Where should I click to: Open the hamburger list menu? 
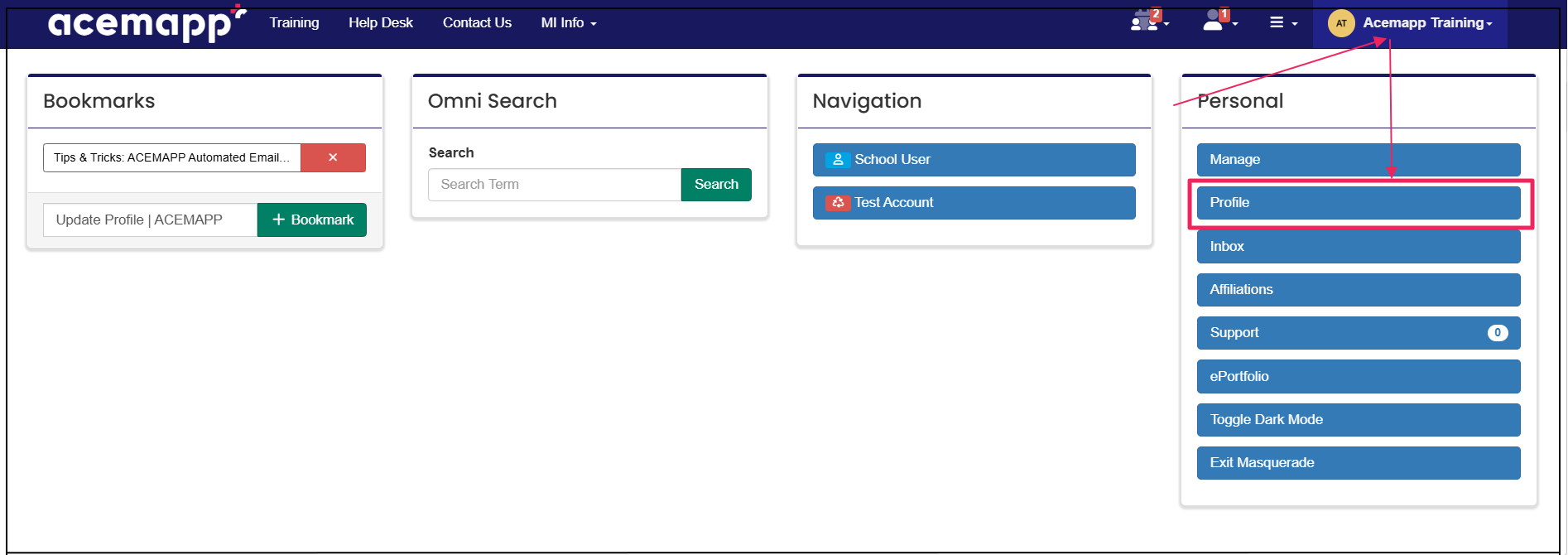pos(1283,22)
